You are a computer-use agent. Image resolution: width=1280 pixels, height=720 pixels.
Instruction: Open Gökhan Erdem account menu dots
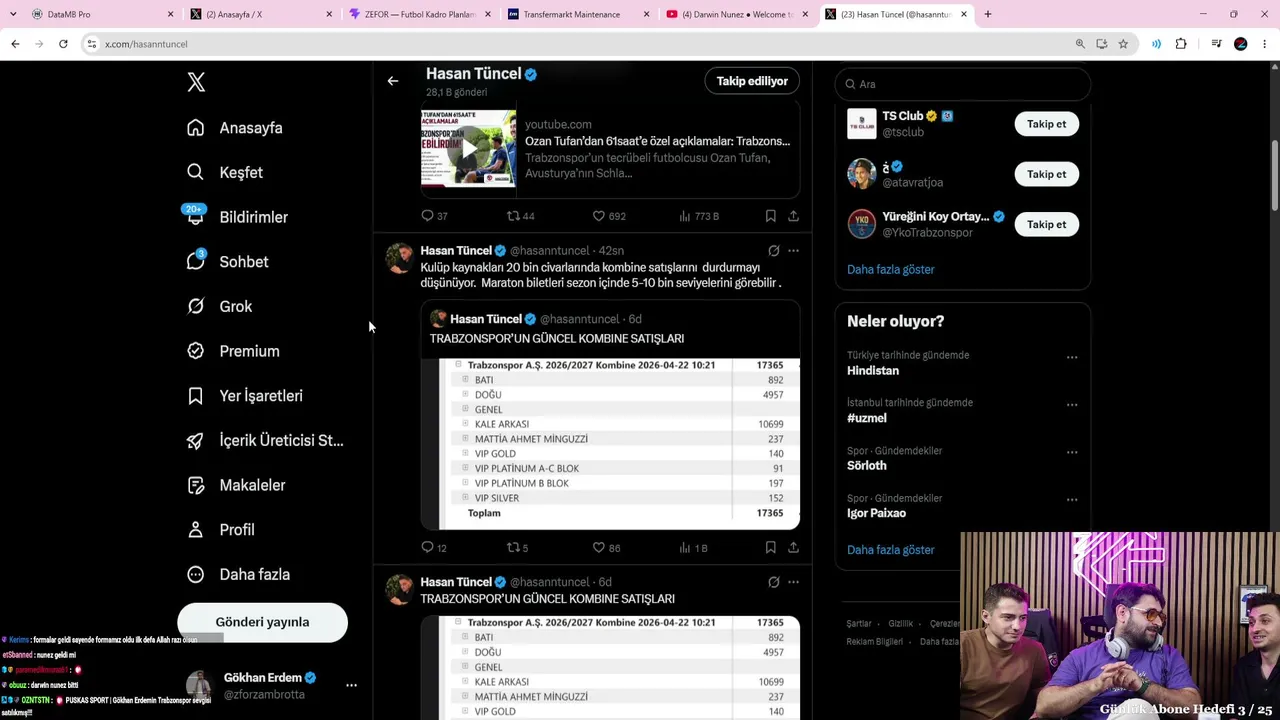(x=351, y=686)
